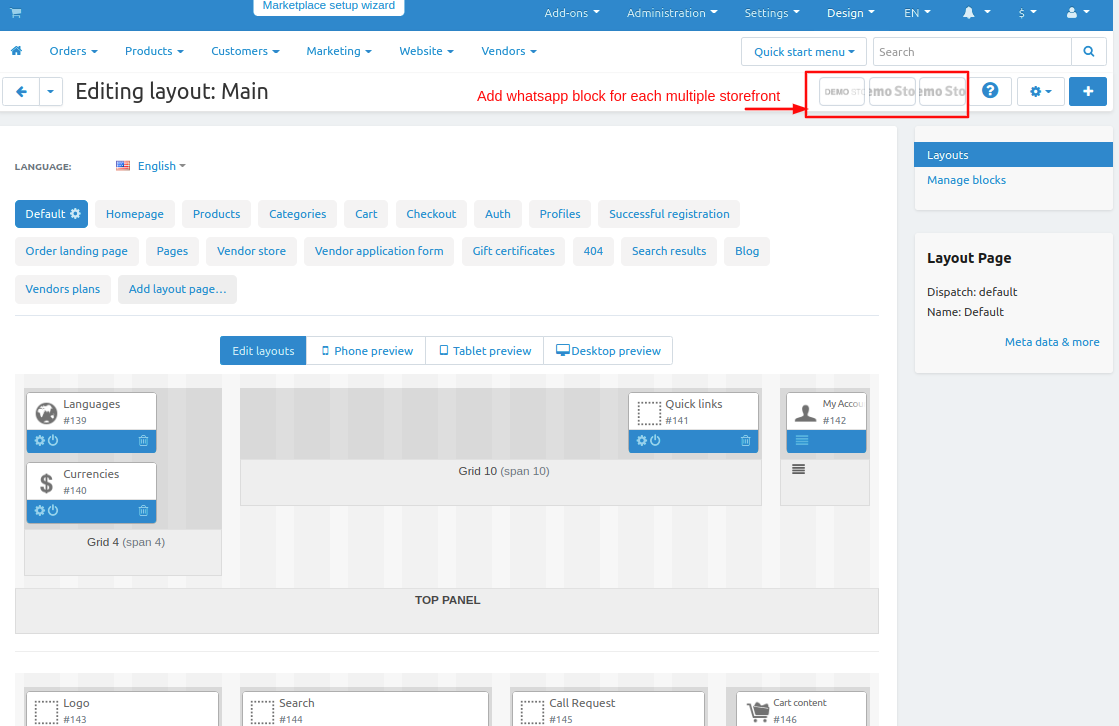Toggle power status of Languages block
The width and height of the screenshot is (1119, 726).
tap(53, 441)
